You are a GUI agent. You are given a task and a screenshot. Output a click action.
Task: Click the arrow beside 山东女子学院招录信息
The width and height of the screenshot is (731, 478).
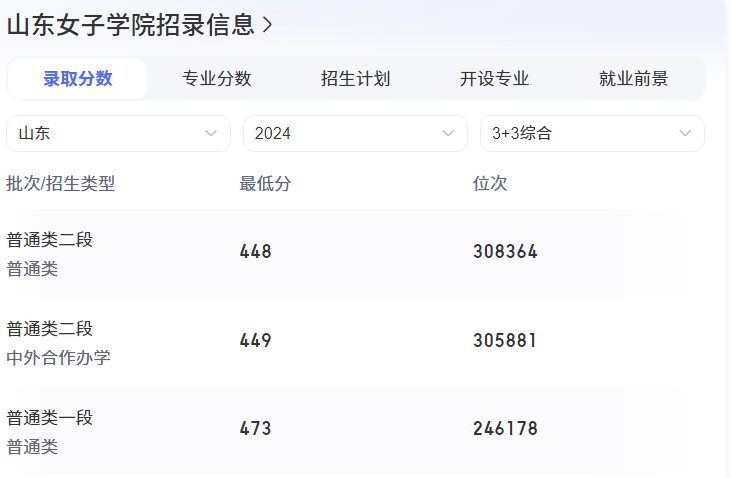(267, 25)
